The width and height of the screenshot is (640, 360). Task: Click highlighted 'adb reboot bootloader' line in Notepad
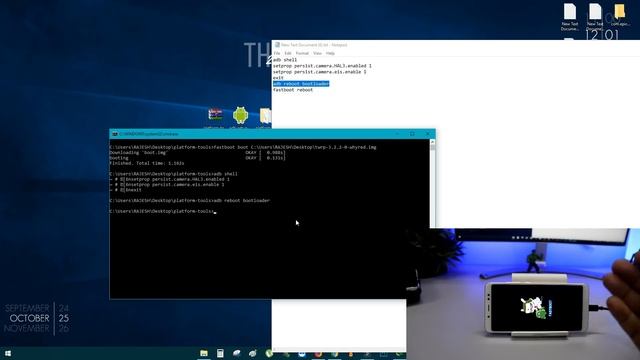(x=301, y=84)
